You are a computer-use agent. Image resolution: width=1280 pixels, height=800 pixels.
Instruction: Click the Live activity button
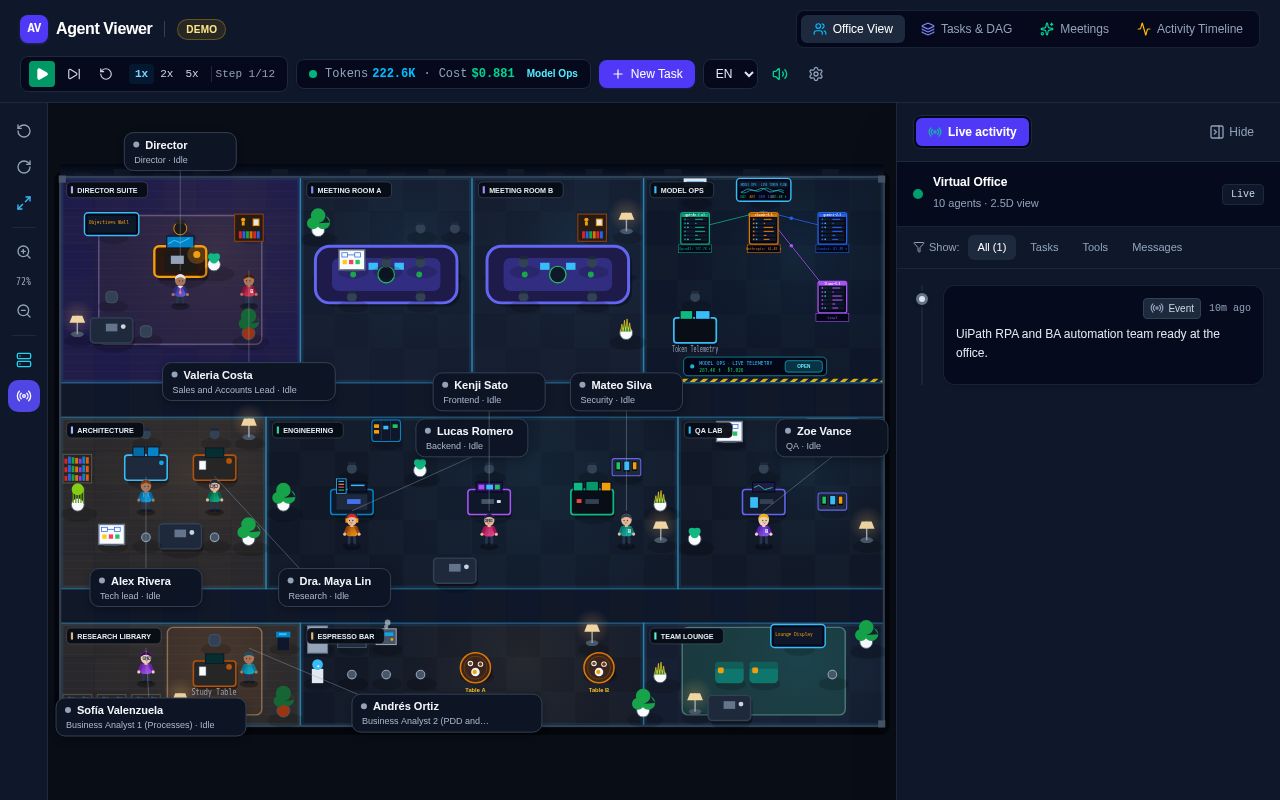[972, 132]
